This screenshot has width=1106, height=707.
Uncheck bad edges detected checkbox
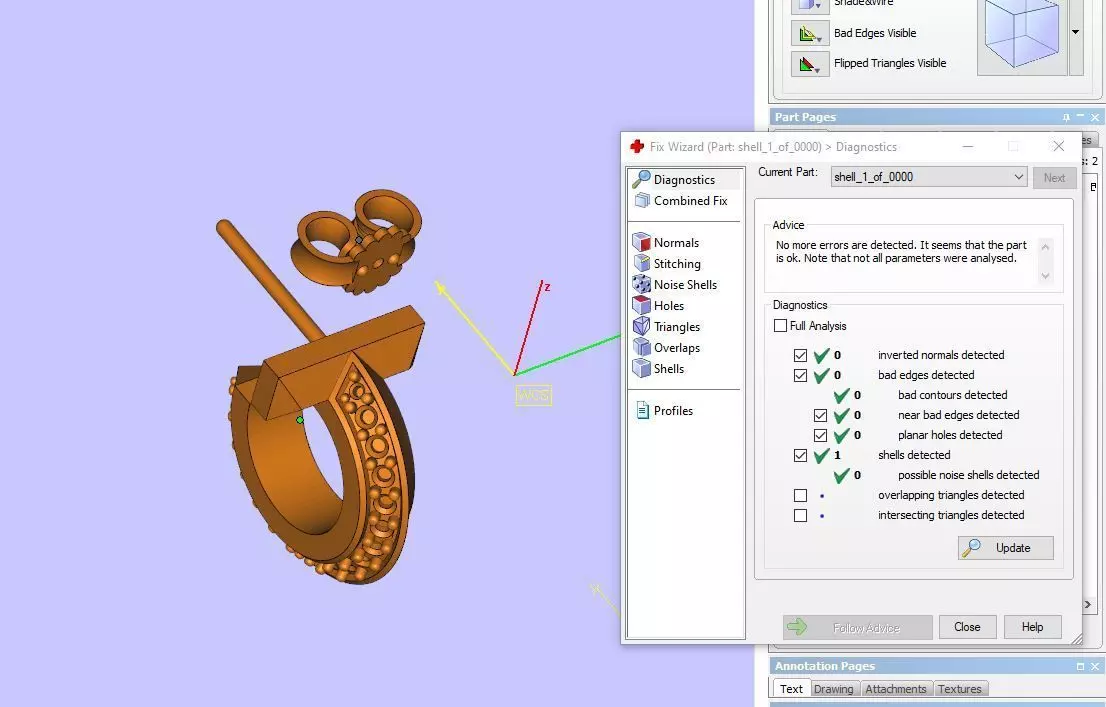pyautogui.click(x=801, y=375)
